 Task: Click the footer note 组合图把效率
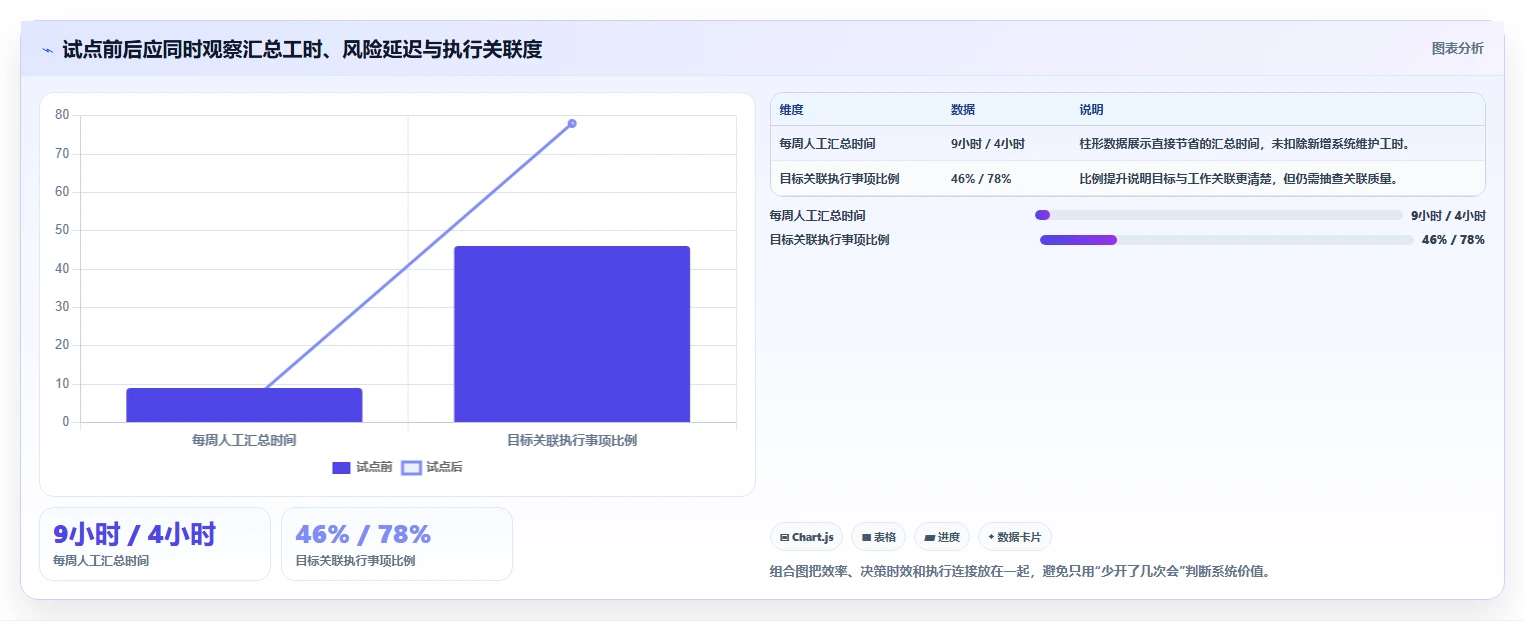(x=1020, y=572)
